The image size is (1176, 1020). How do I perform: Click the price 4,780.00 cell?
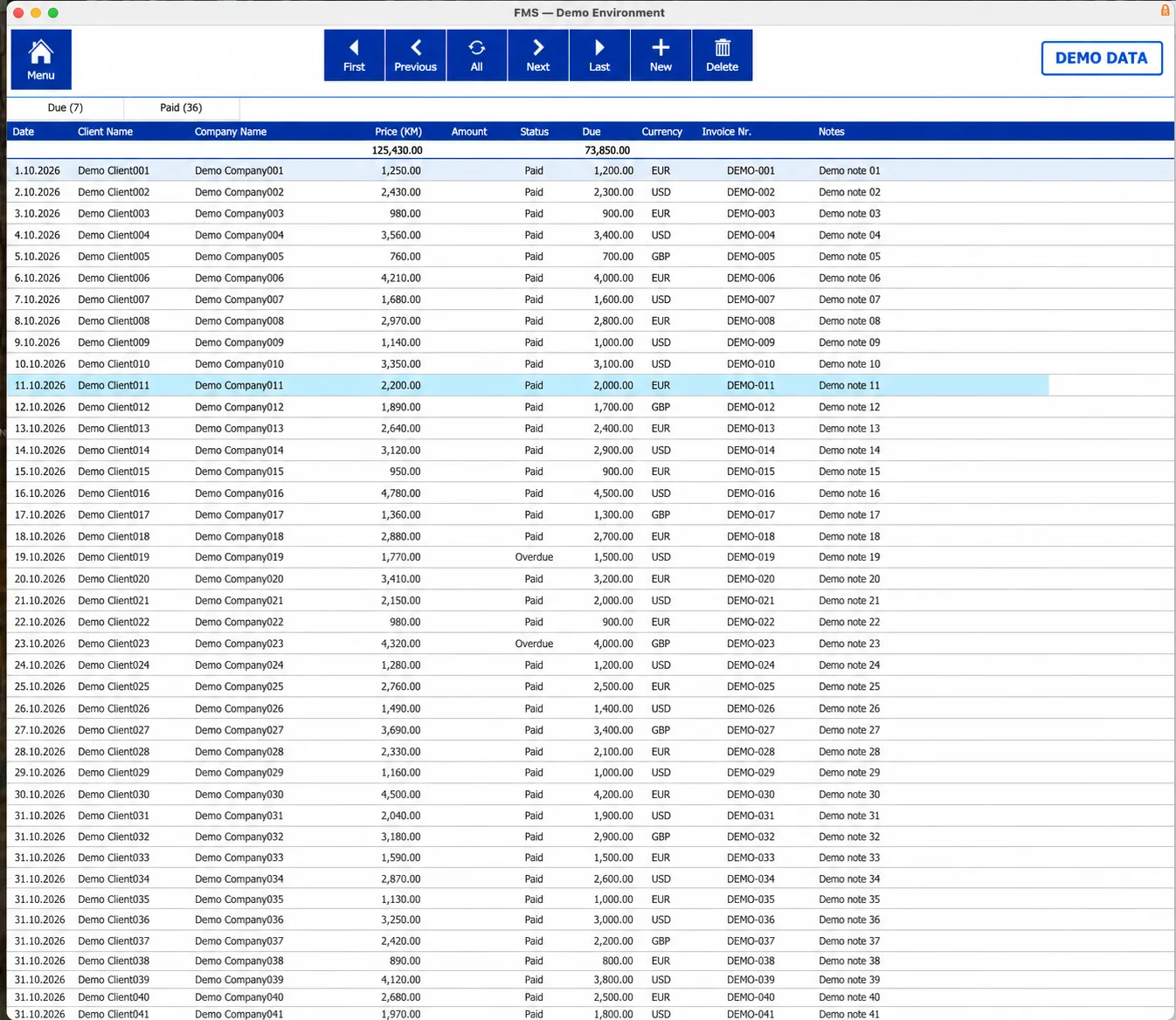[400, 493]
